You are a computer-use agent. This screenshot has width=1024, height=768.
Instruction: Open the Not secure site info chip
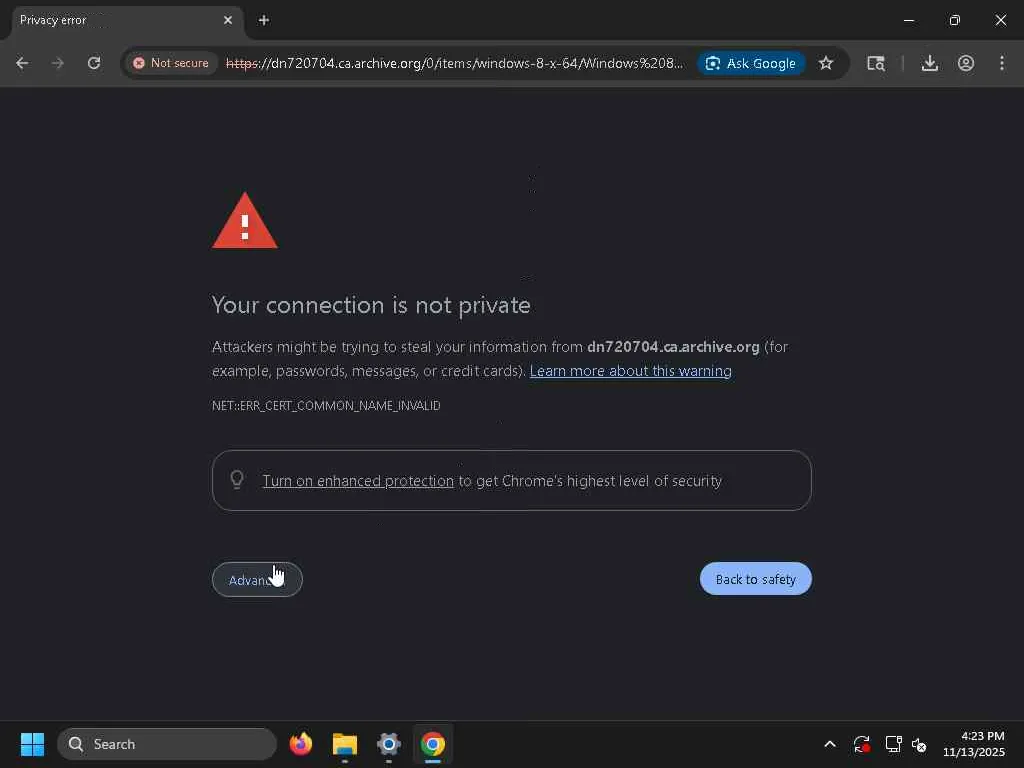pyautogui.click(x=171, y=63)
